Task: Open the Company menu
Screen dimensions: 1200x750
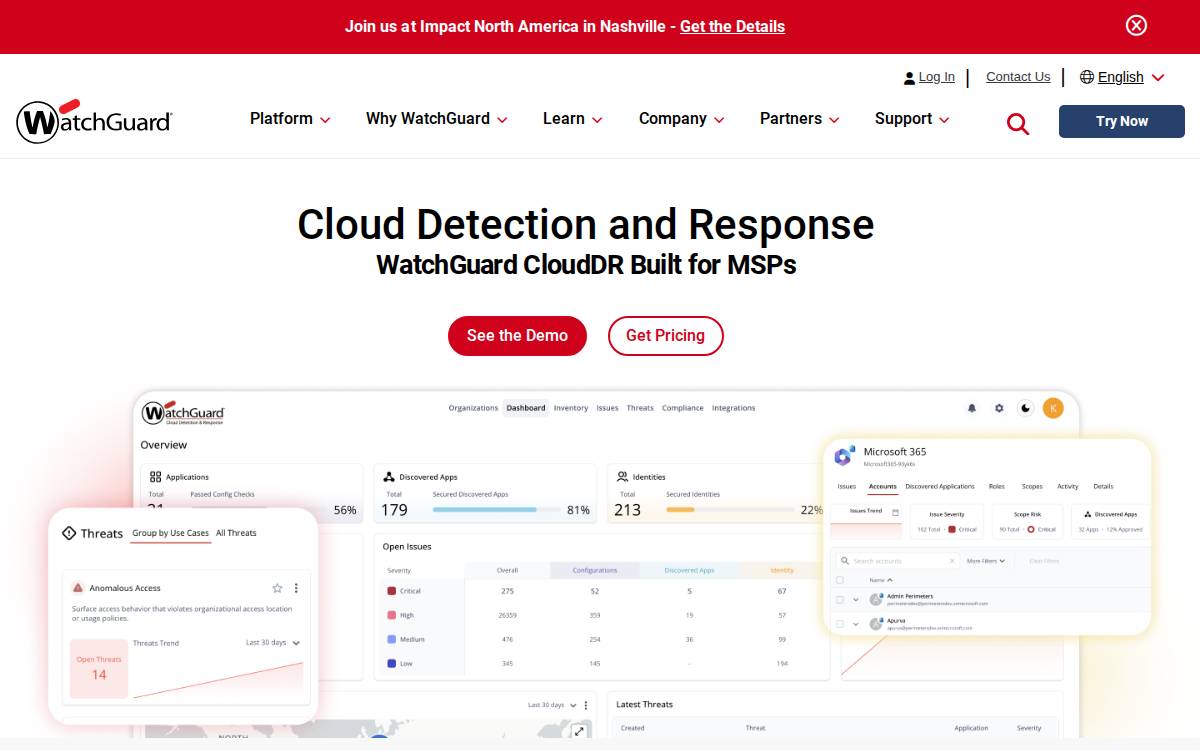Action: point(681,118)
